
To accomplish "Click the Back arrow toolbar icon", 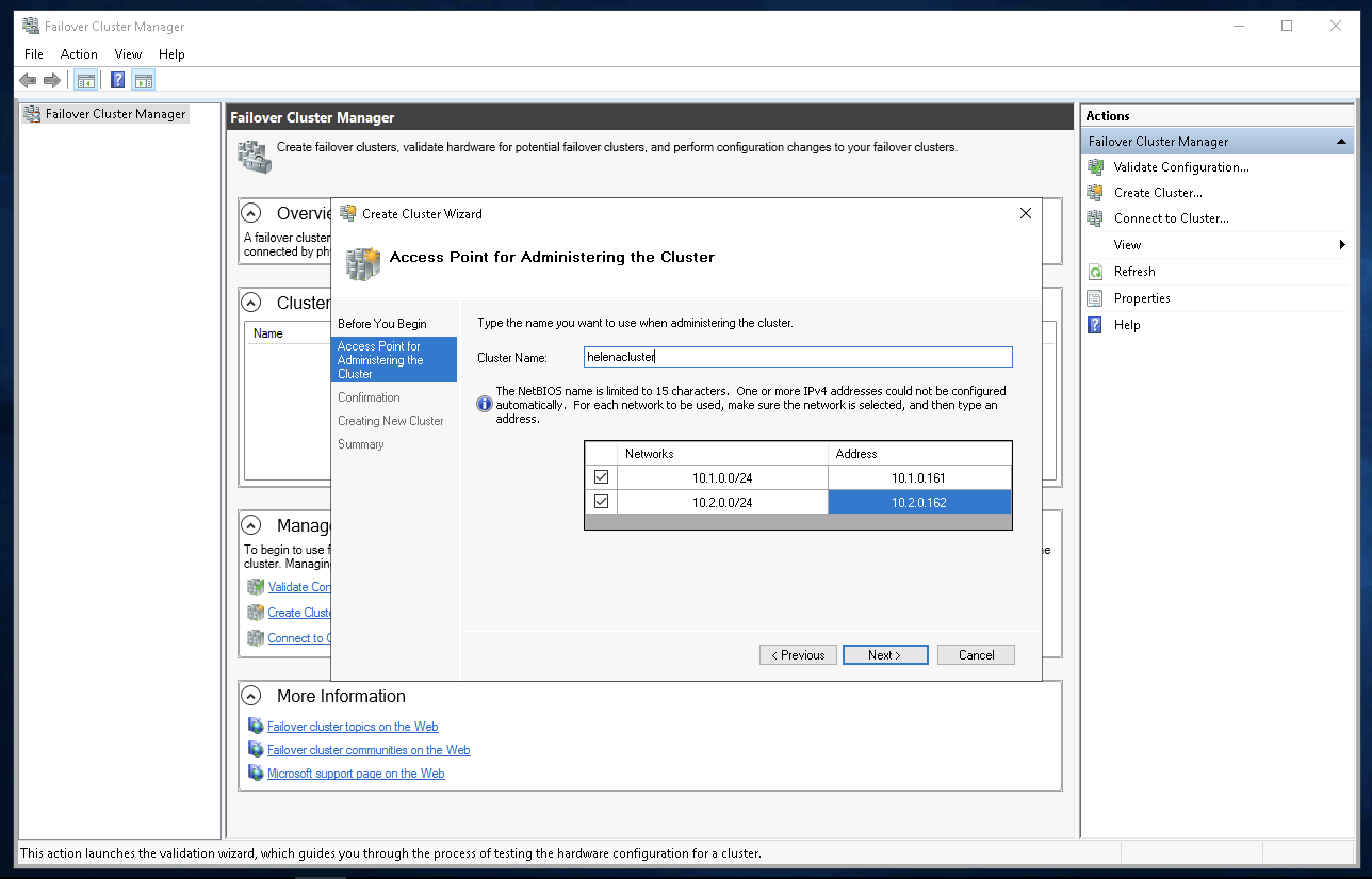I will pos(27,80).
